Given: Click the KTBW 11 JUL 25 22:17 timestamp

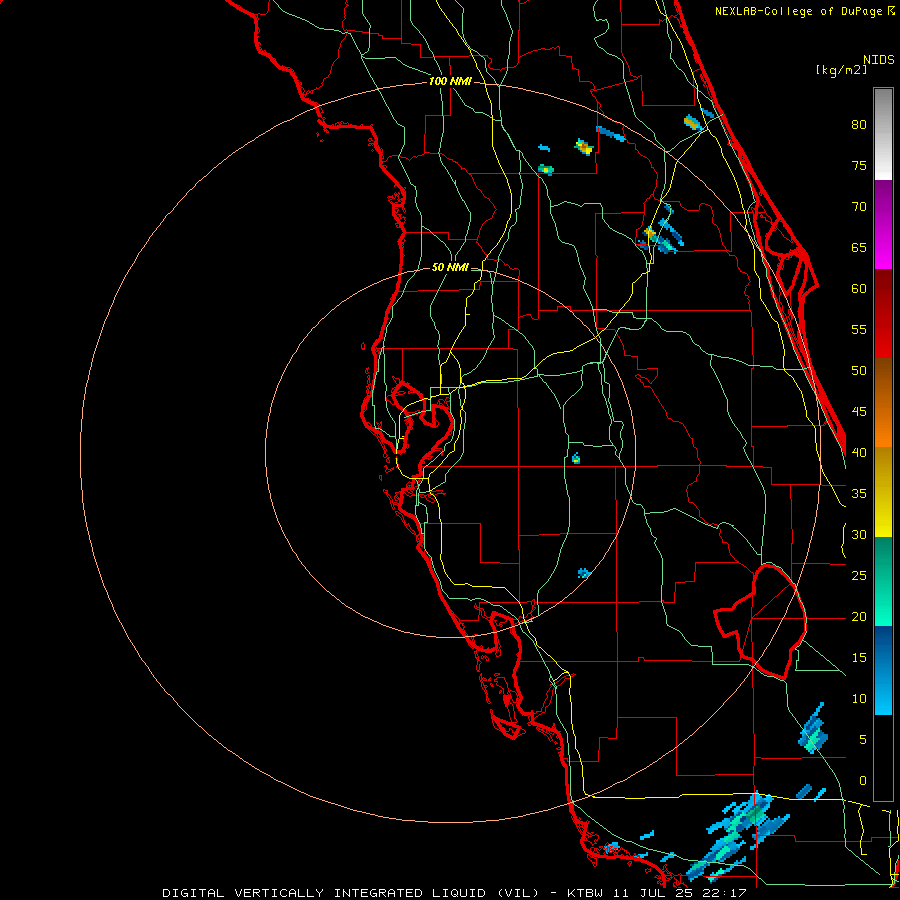Looking at the screenshot, I should (657, 893).
